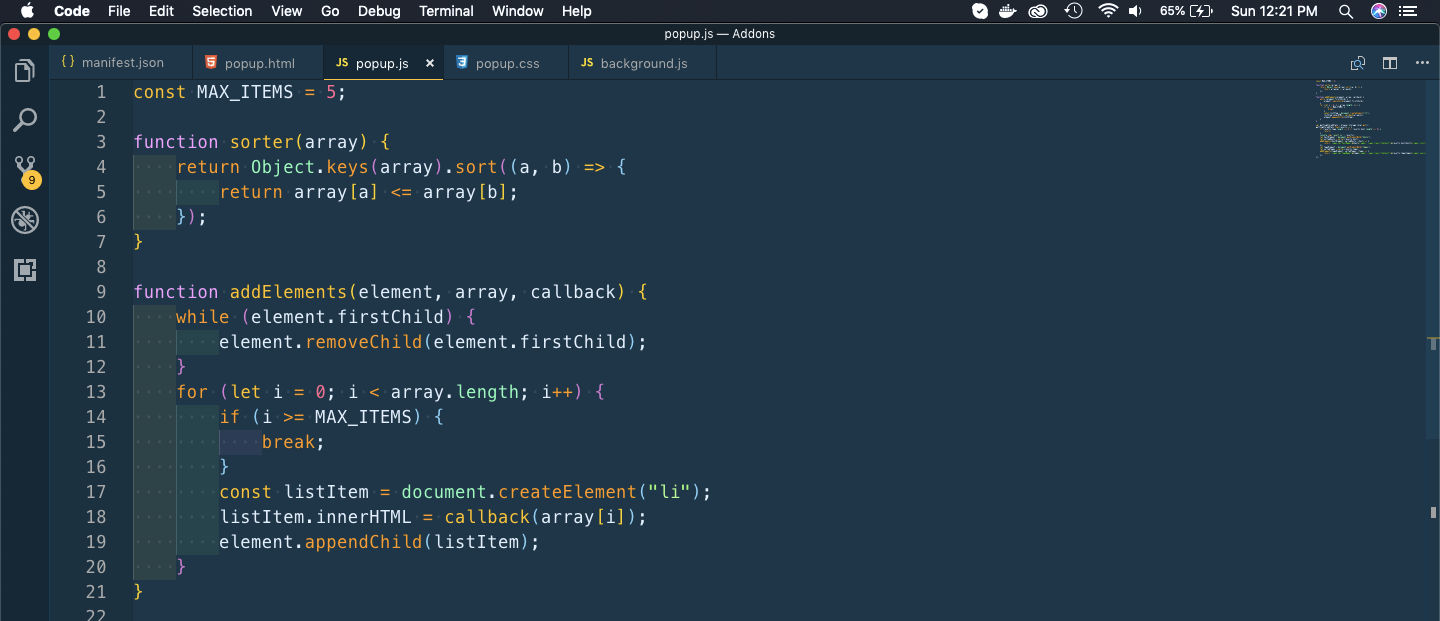This screenshot has height=621, width=1440.
Task: Click the checkmark status icon in menu bar
Action: pyautogui.click(x=981, y=11)
